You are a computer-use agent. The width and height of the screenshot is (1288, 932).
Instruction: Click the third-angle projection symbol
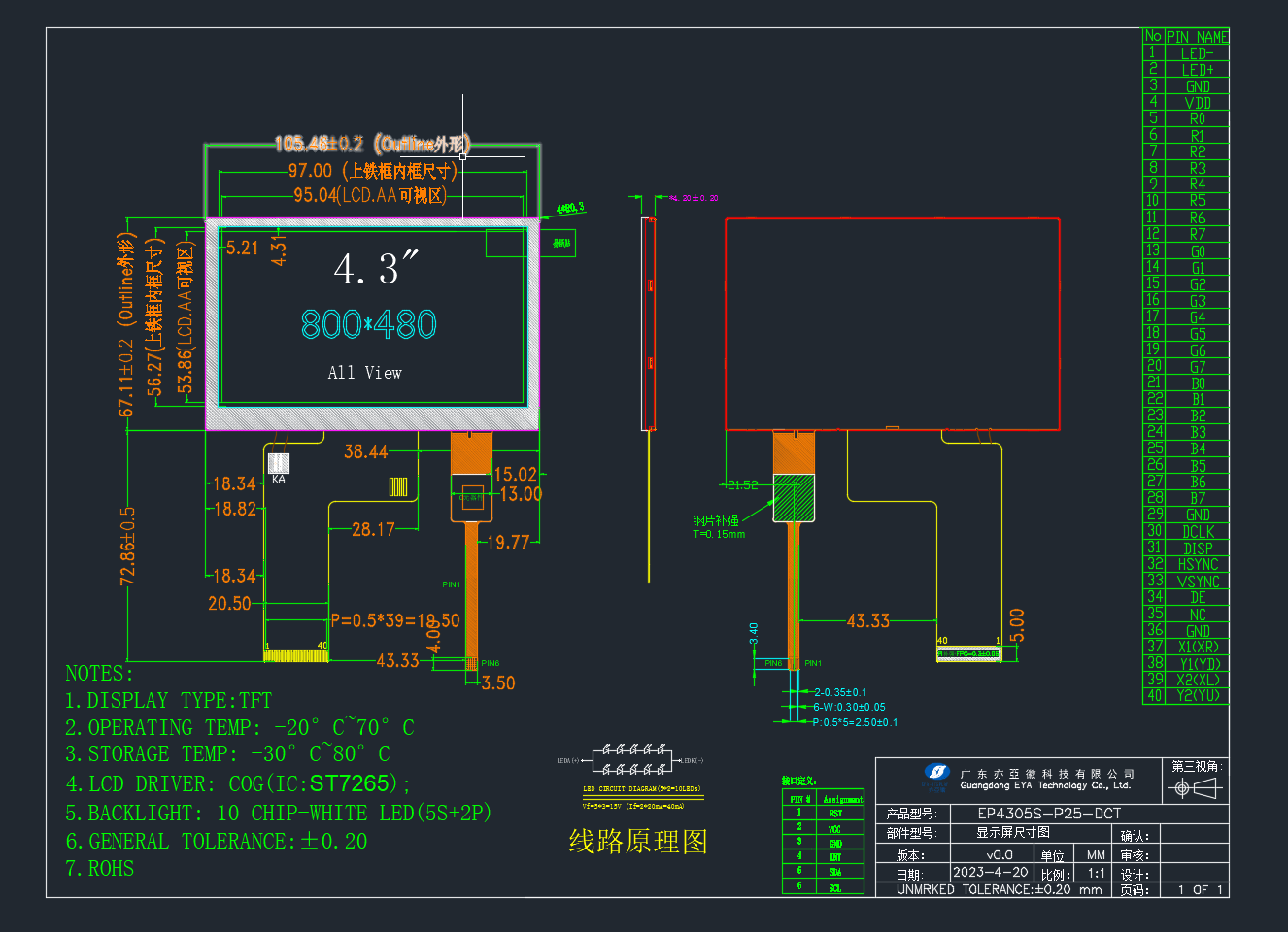1196,787
